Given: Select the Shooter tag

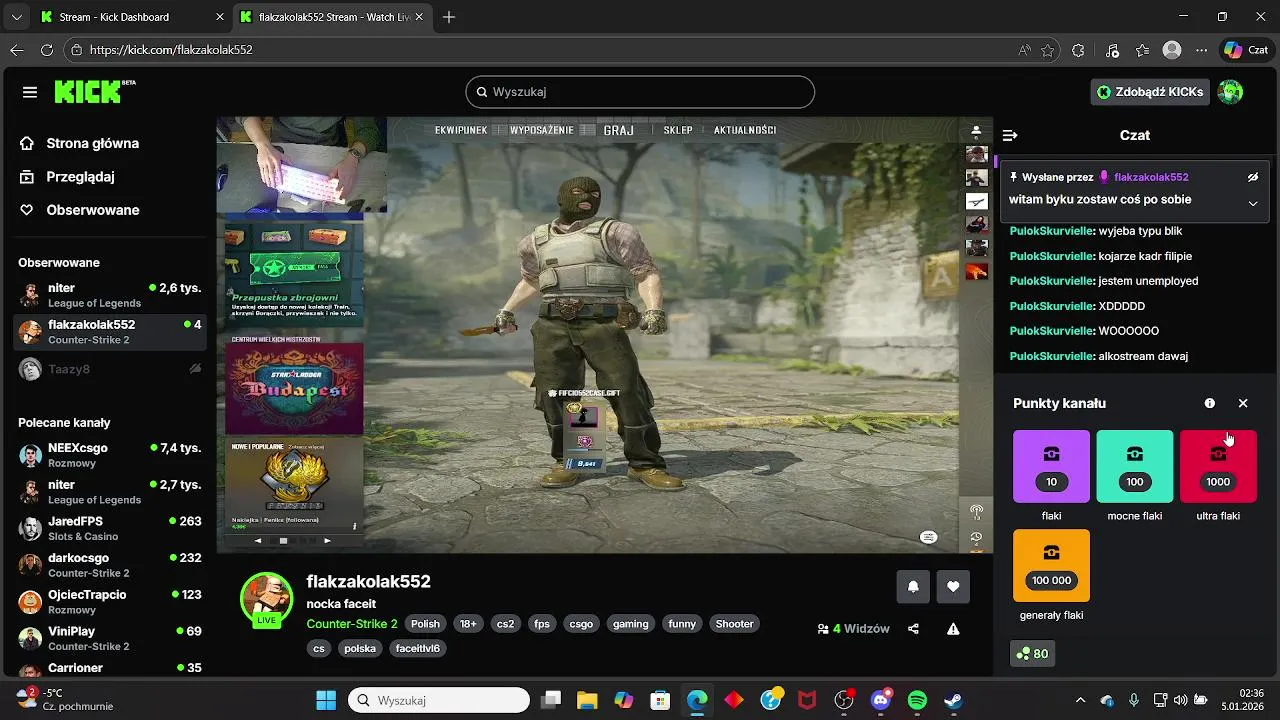Looking at the screenshot, I should tap(734, 624).
